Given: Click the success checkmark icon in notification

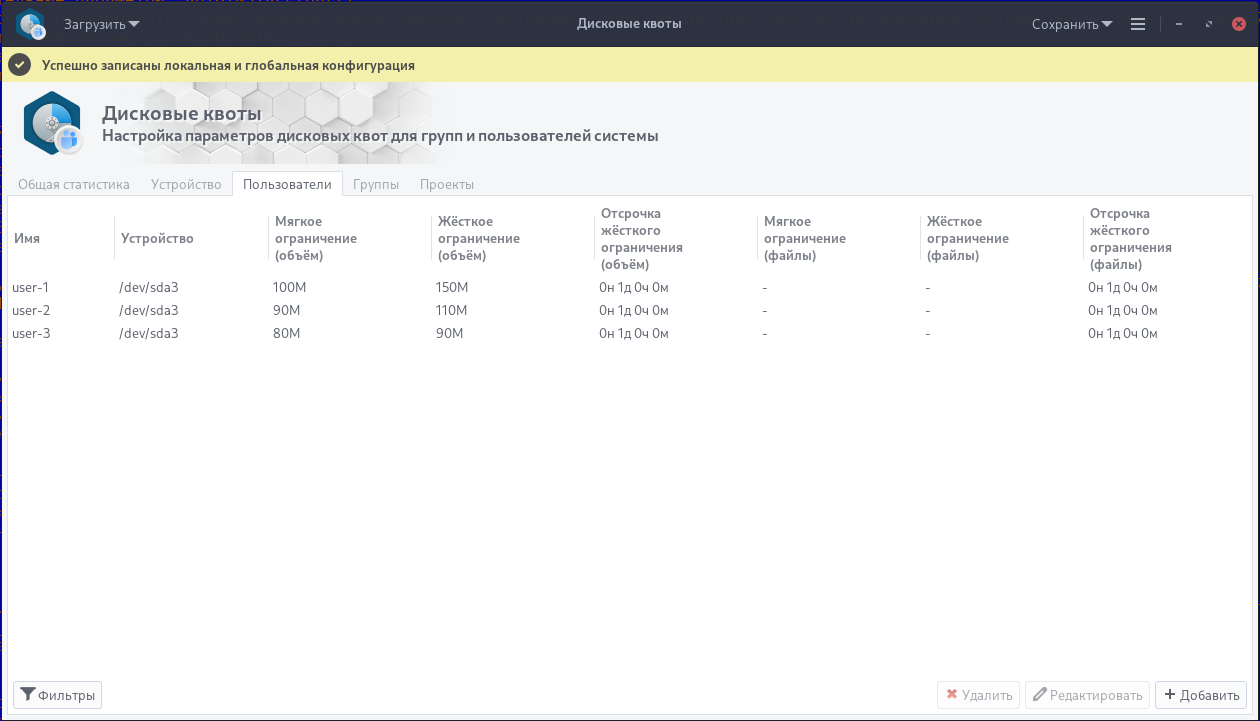Looking at the screenshot, I should 20,65.
